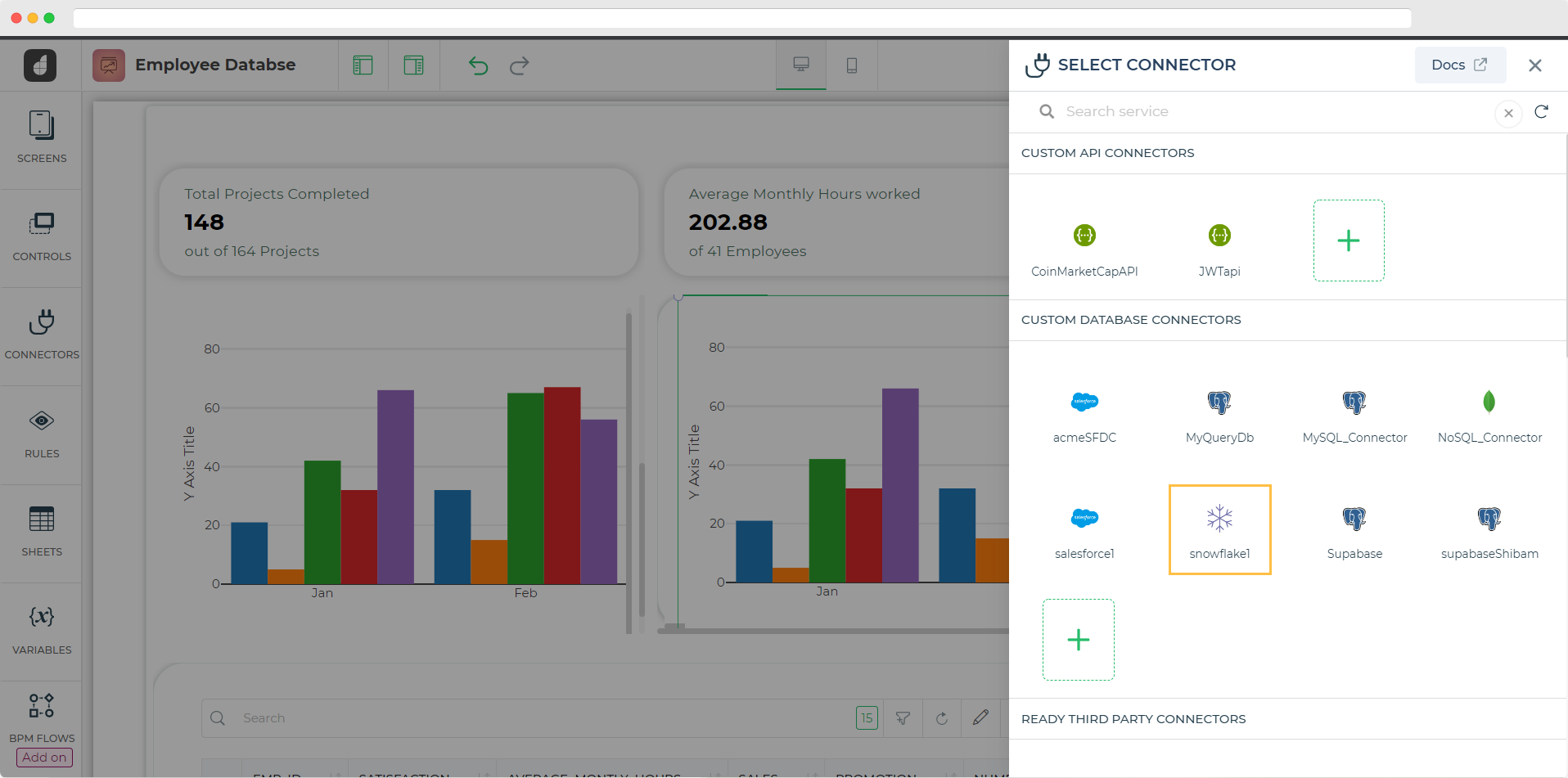Click the undo arrow in toolbar

pos(478,65)
